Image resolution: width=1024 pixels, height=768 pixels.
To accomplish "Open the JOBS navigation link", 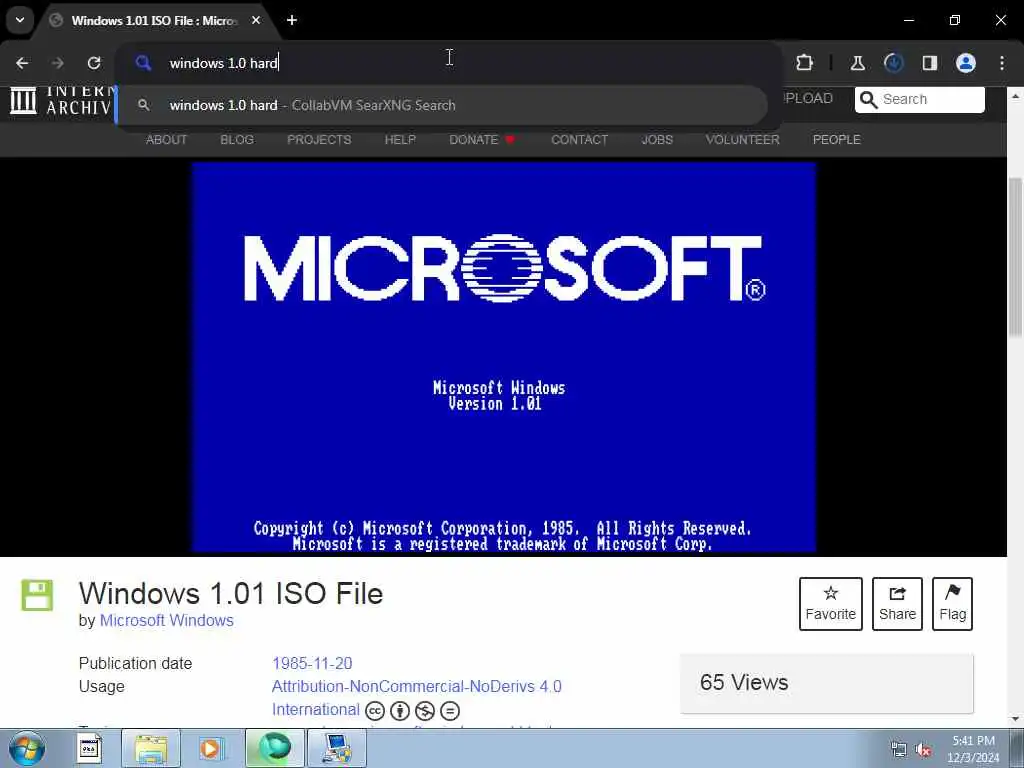I will tap(657, 140).
